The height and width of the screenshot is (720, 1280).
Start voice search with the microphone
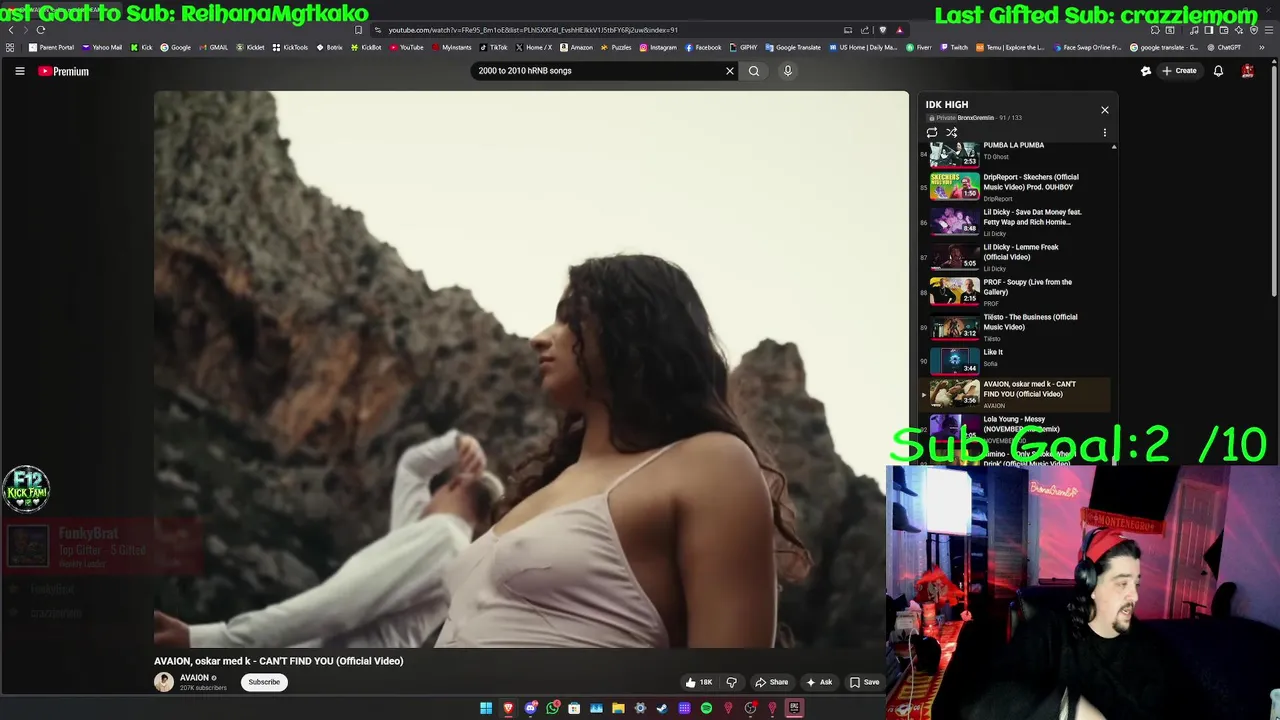788,71
